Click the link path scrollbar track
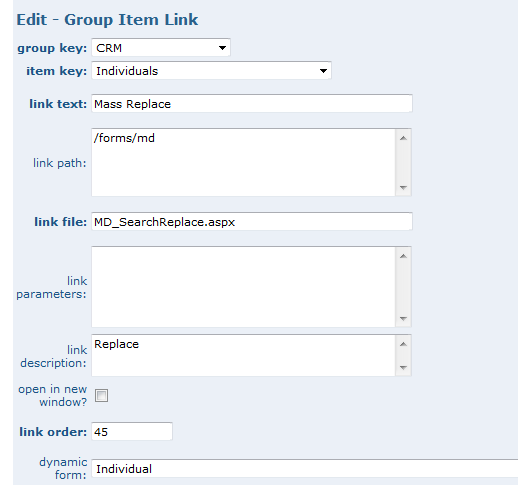Image resolution: width=518 pixels, height=485 pixels. pos(403,163)
